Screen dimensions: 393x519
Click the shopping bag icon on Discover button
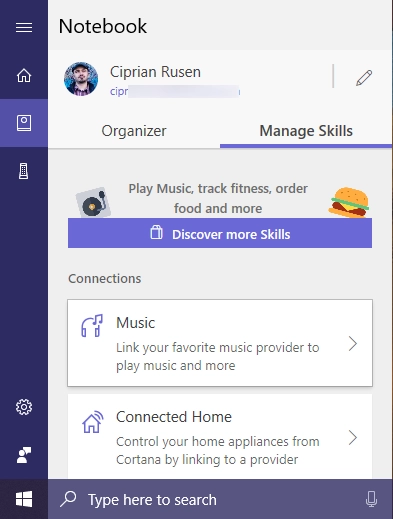(x=156, y=232)
